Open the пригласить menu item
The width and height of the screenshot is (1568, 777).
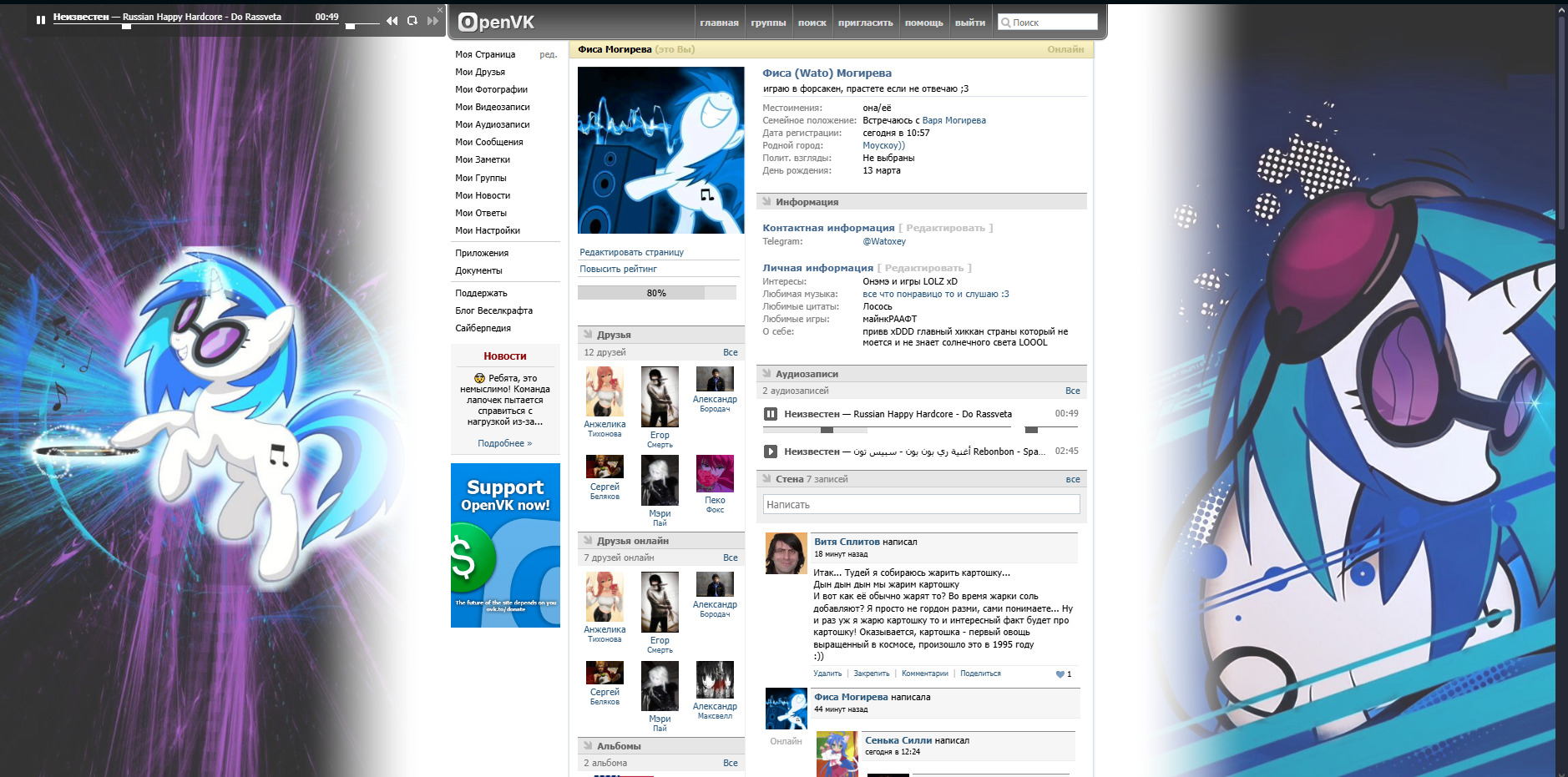tap(865, 23)
